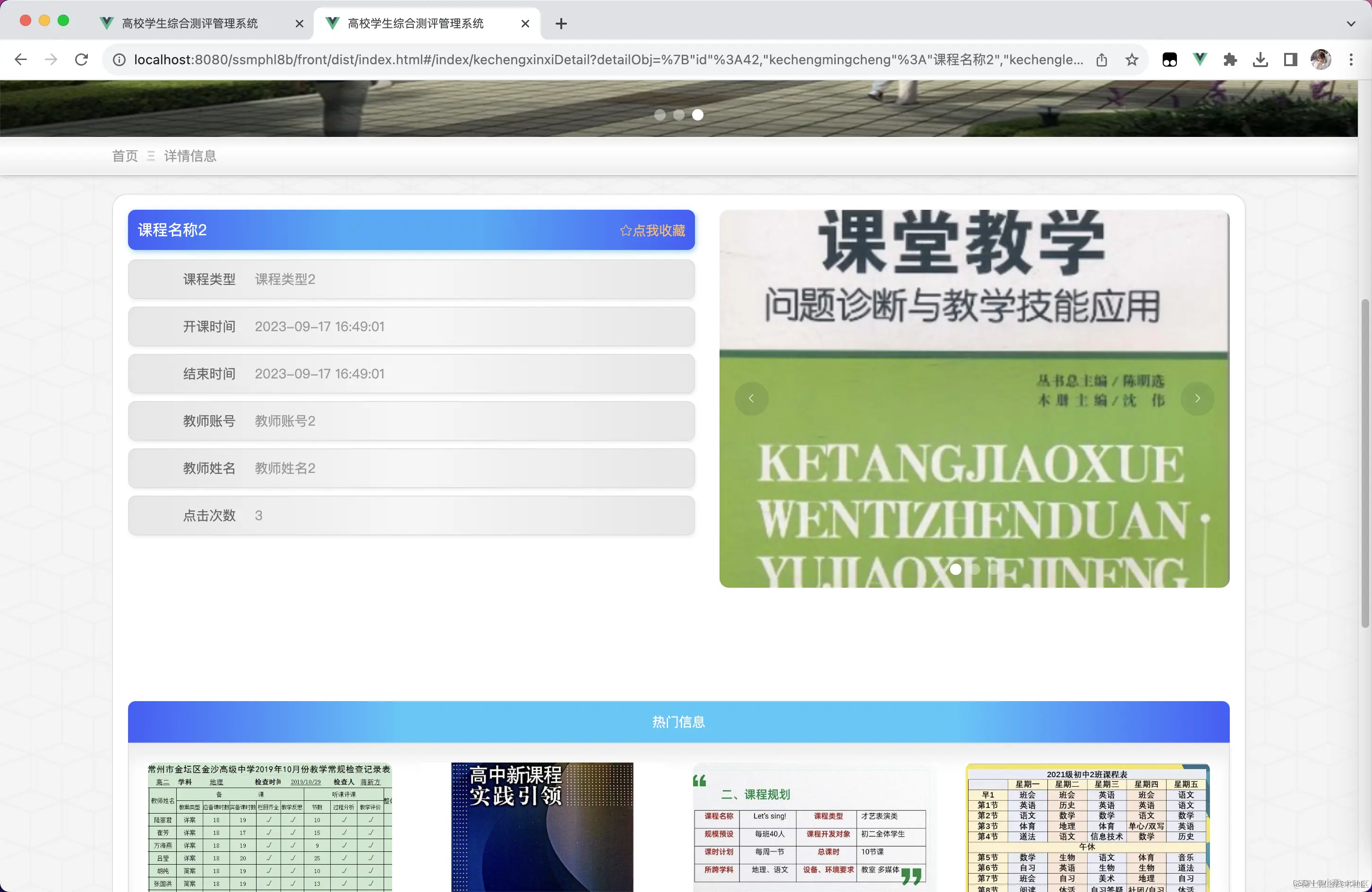Click the site information icon in address bar
This screenshot has height=892, width=1372.
pos(120,59)
